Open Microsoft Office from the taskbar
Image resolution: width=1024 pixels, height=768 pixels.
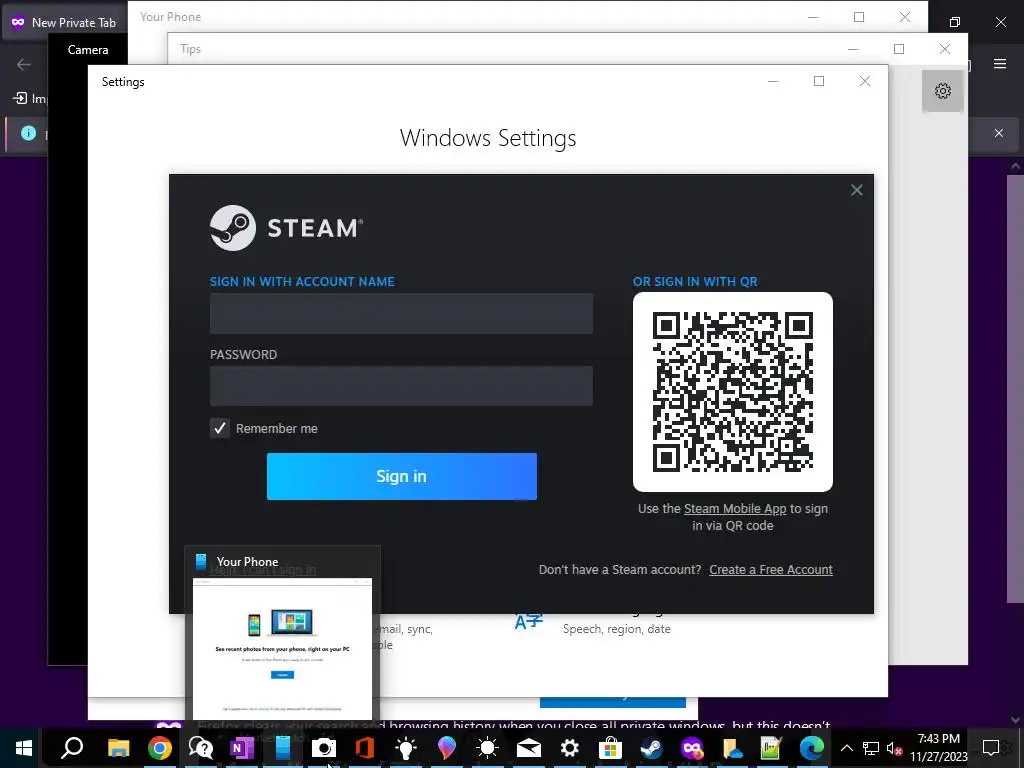coord(364,748)
